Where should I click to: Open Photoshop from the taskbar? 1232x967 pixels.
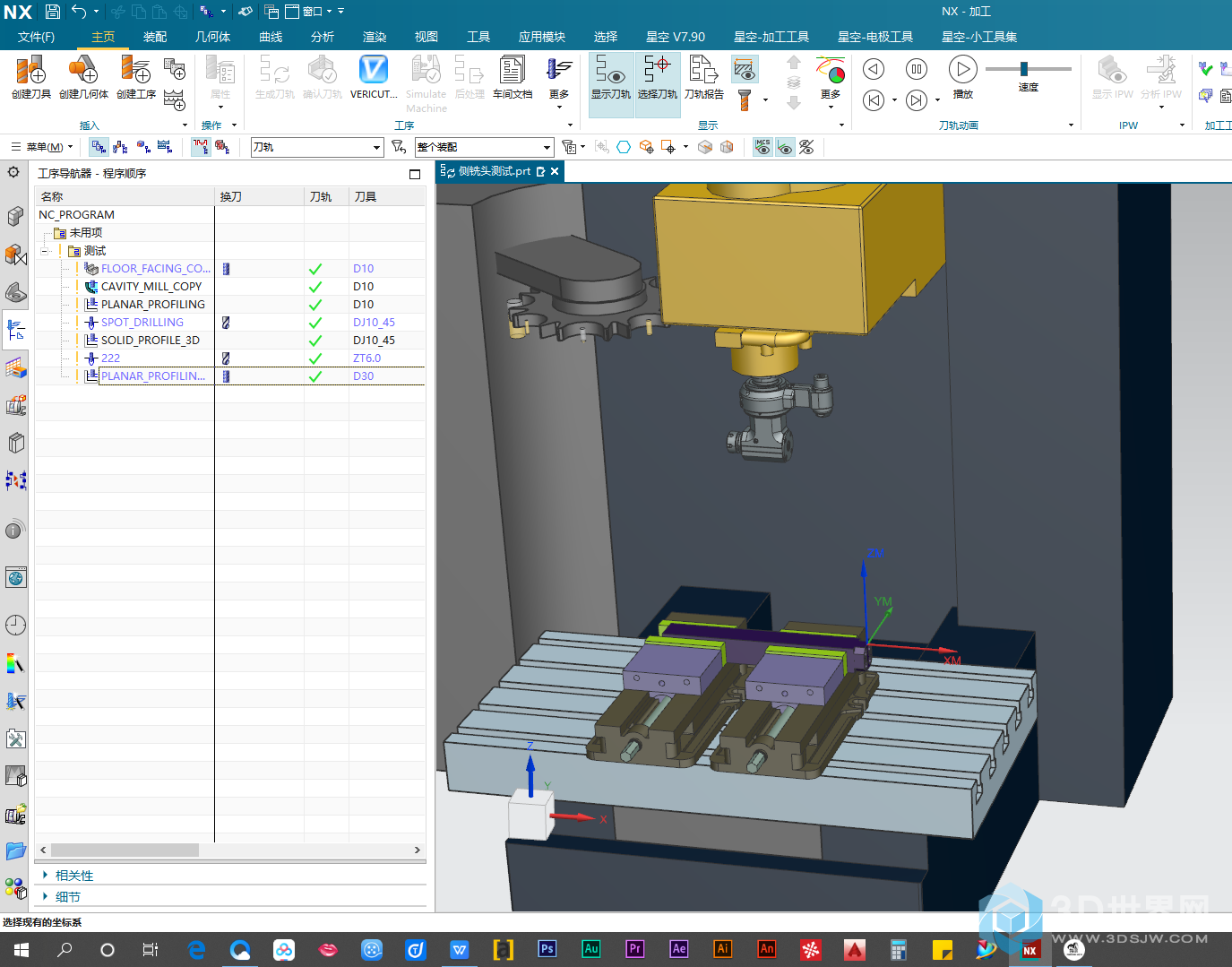coord(547,949)
